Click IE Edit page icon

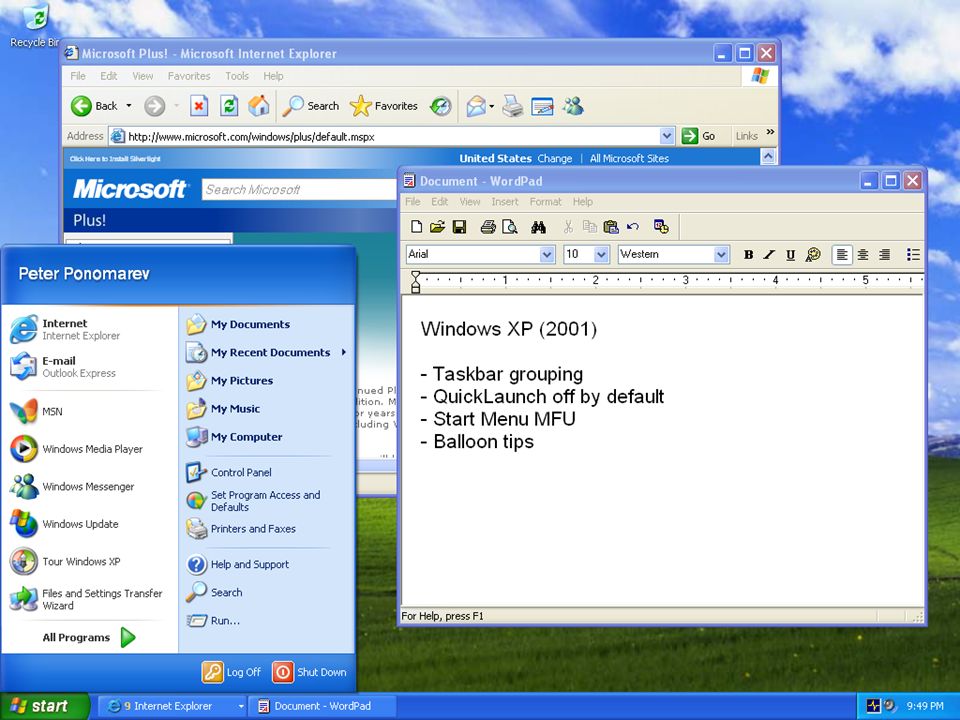point(542,106)
